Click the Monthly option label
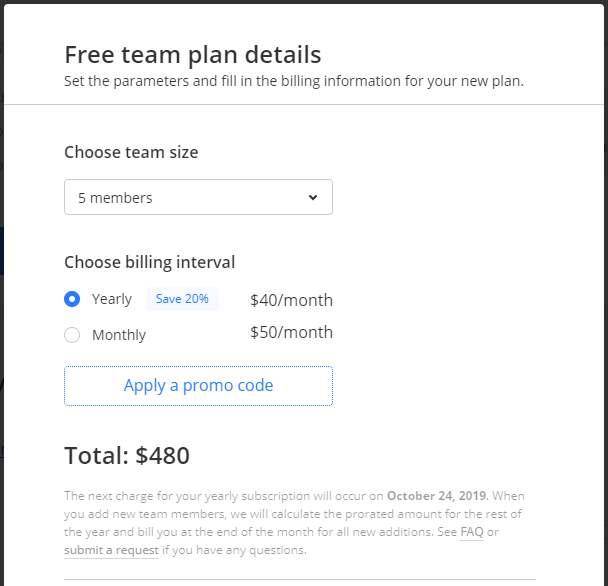 119,335
